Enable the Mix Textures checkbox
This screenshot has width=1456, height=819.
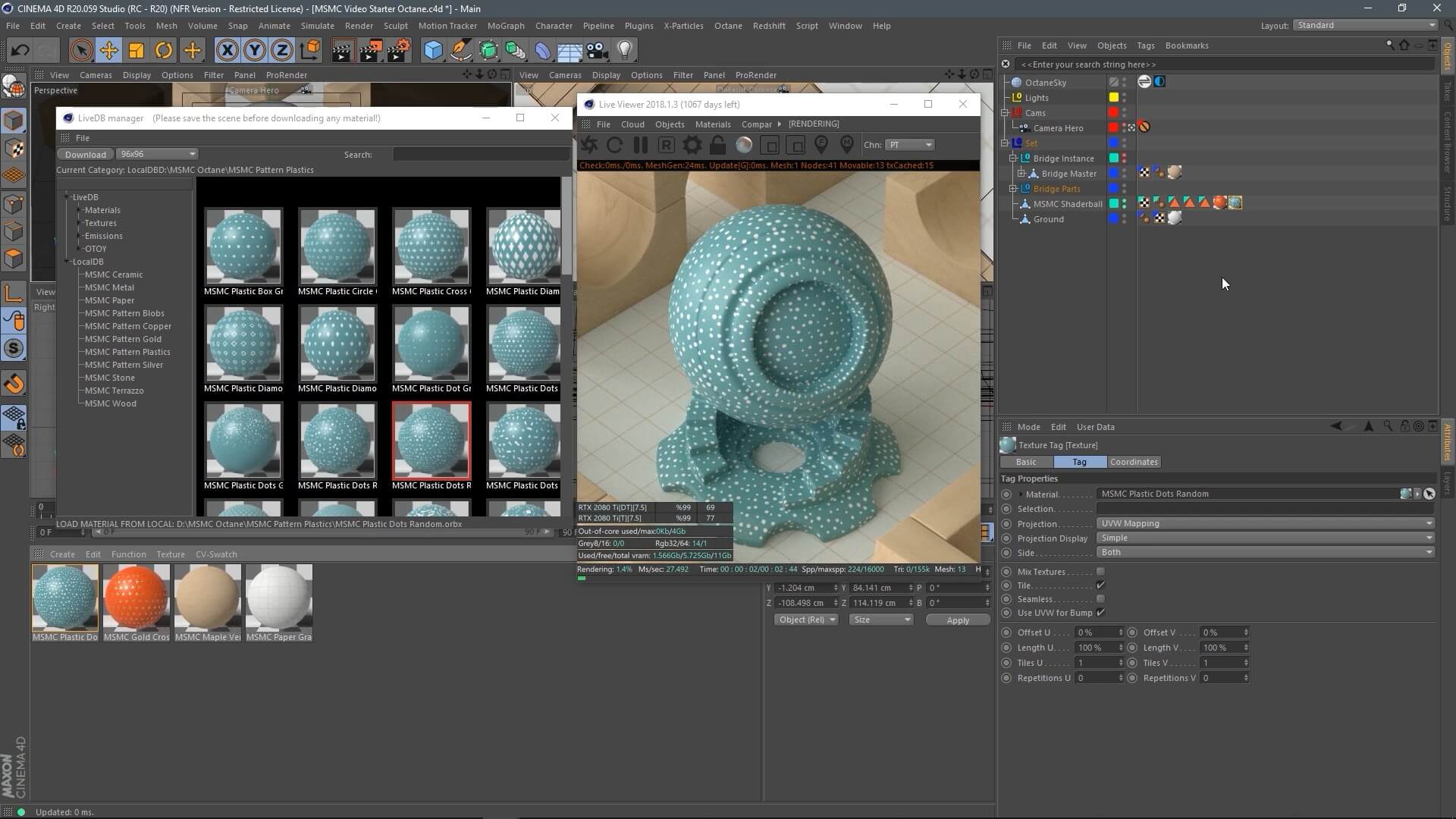(1100, 572)
